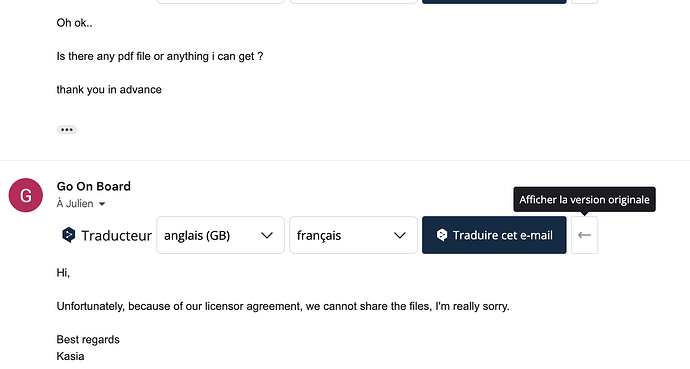Expand recipient details arrow next to À Julien
Screen dimensions: 690x369
coord(102,204)
